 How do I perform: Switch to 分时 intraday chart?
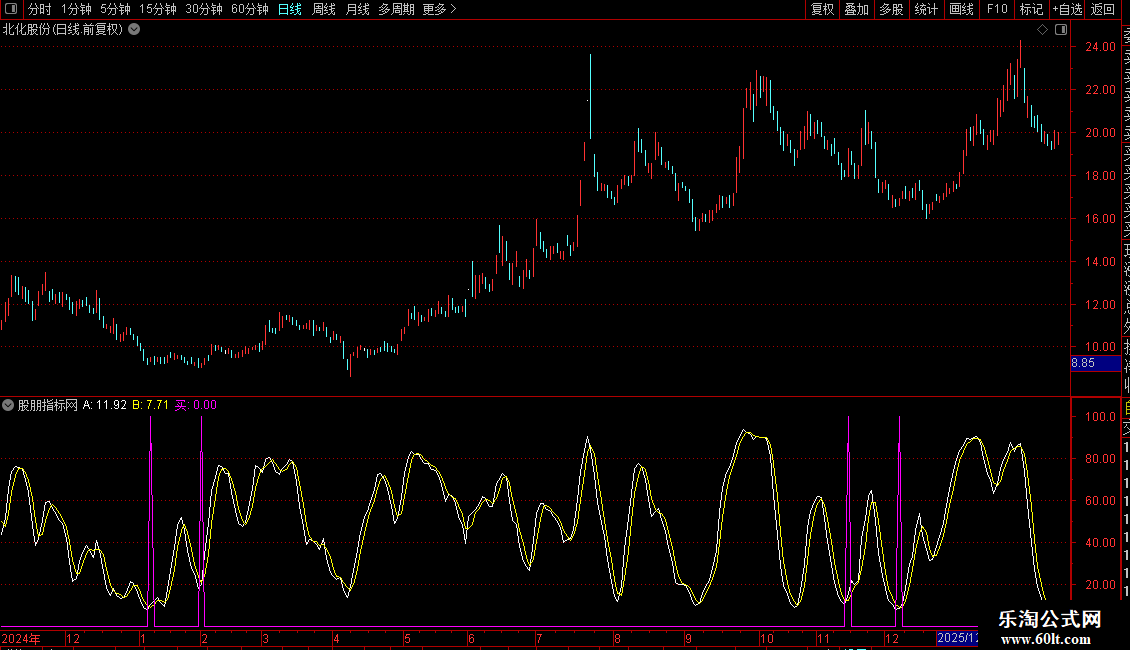tap(40, 9)
